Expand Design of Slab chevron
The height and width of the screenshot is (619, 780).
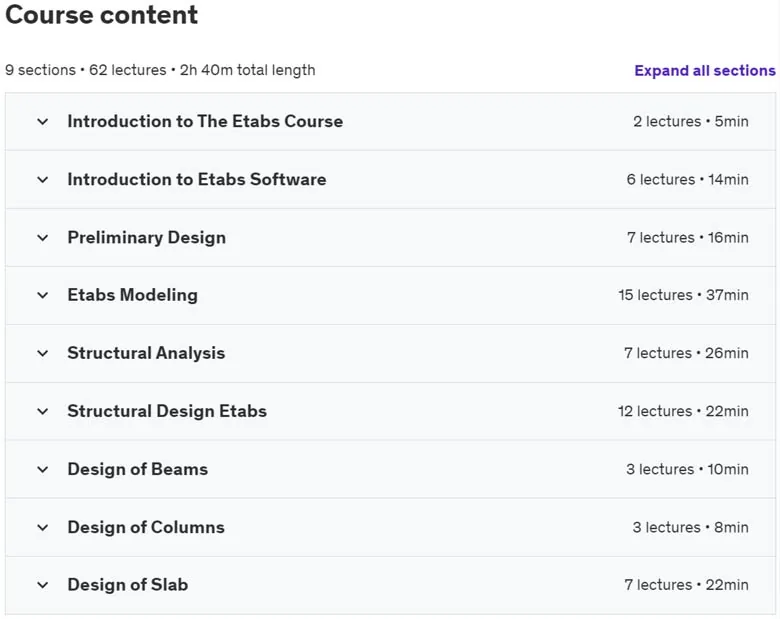pyautogui.click(x=43, y=585)
